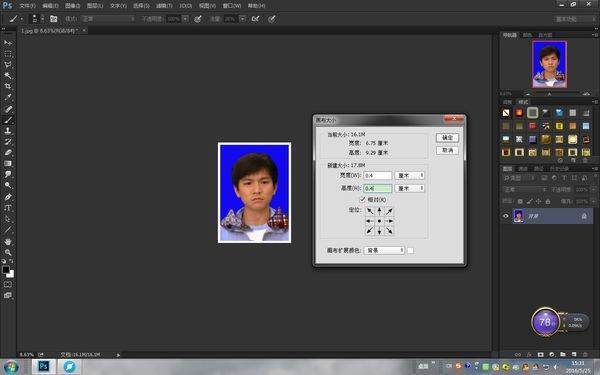
Task: Open the canvas extension color dropdown
Action: (384, 250)
